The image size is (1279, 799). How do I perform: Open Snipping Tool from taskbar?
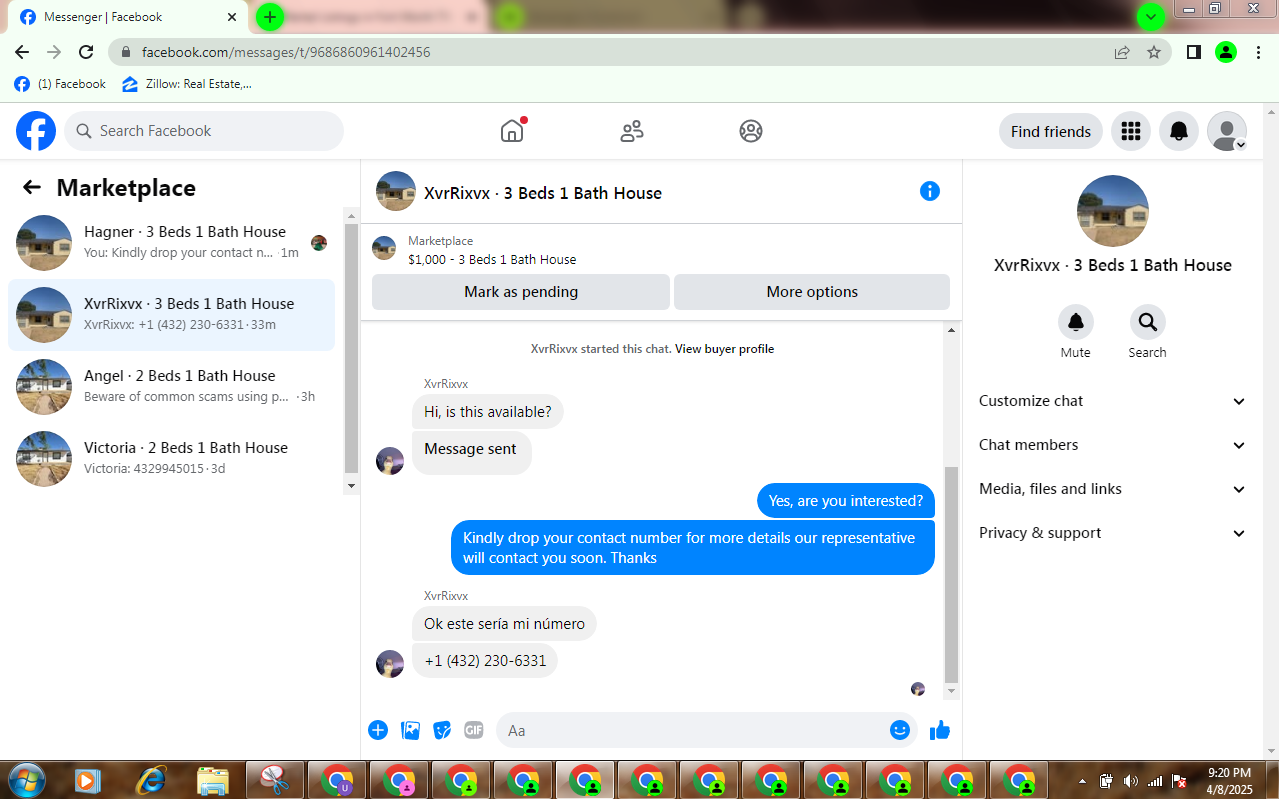[x=274, y=780]
